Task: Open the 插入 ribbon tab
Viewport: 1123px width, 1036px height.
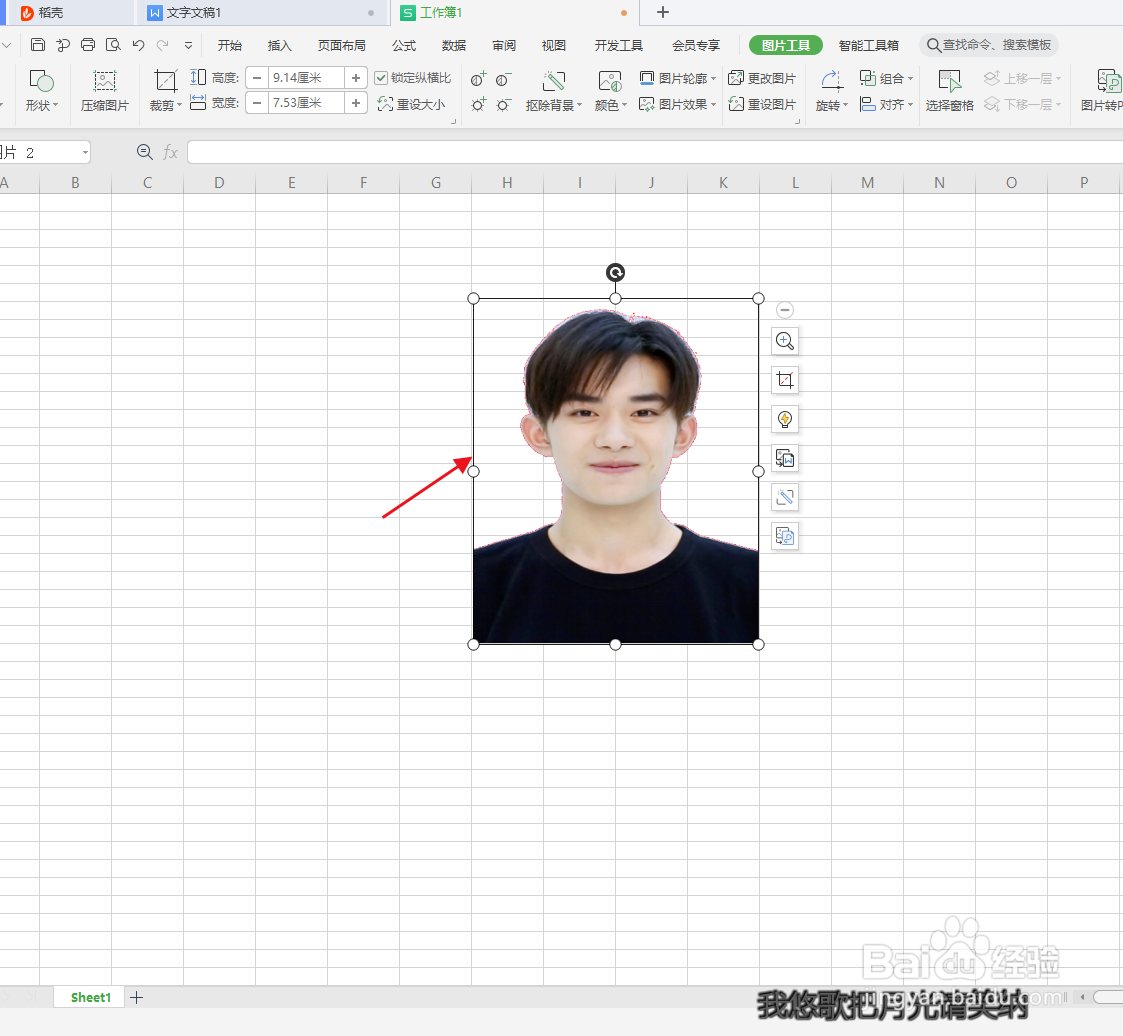Action: pyautogui.click(x=279, y=45)
